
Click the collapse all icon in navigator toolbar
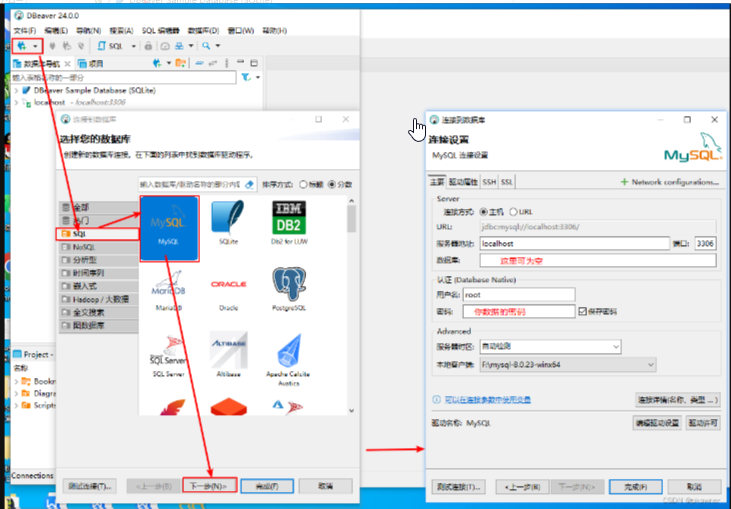pos(199,63)
